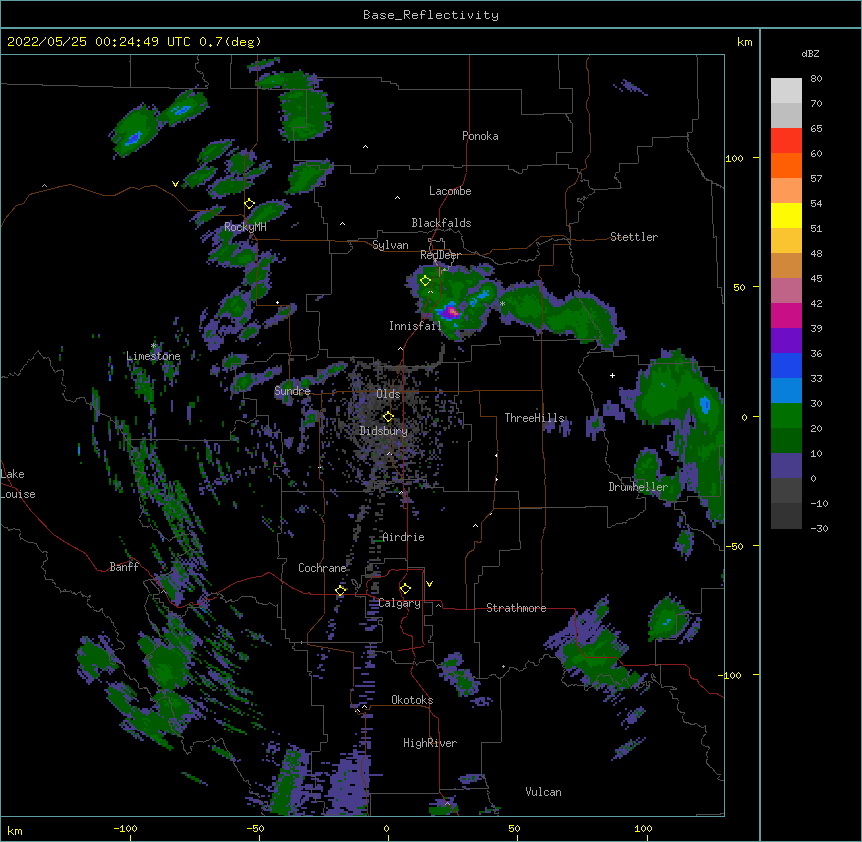The width and height of the screenshot is (862, 842).
Task: Click the dBZ legend heading
Action: click(x=810, y=53)
